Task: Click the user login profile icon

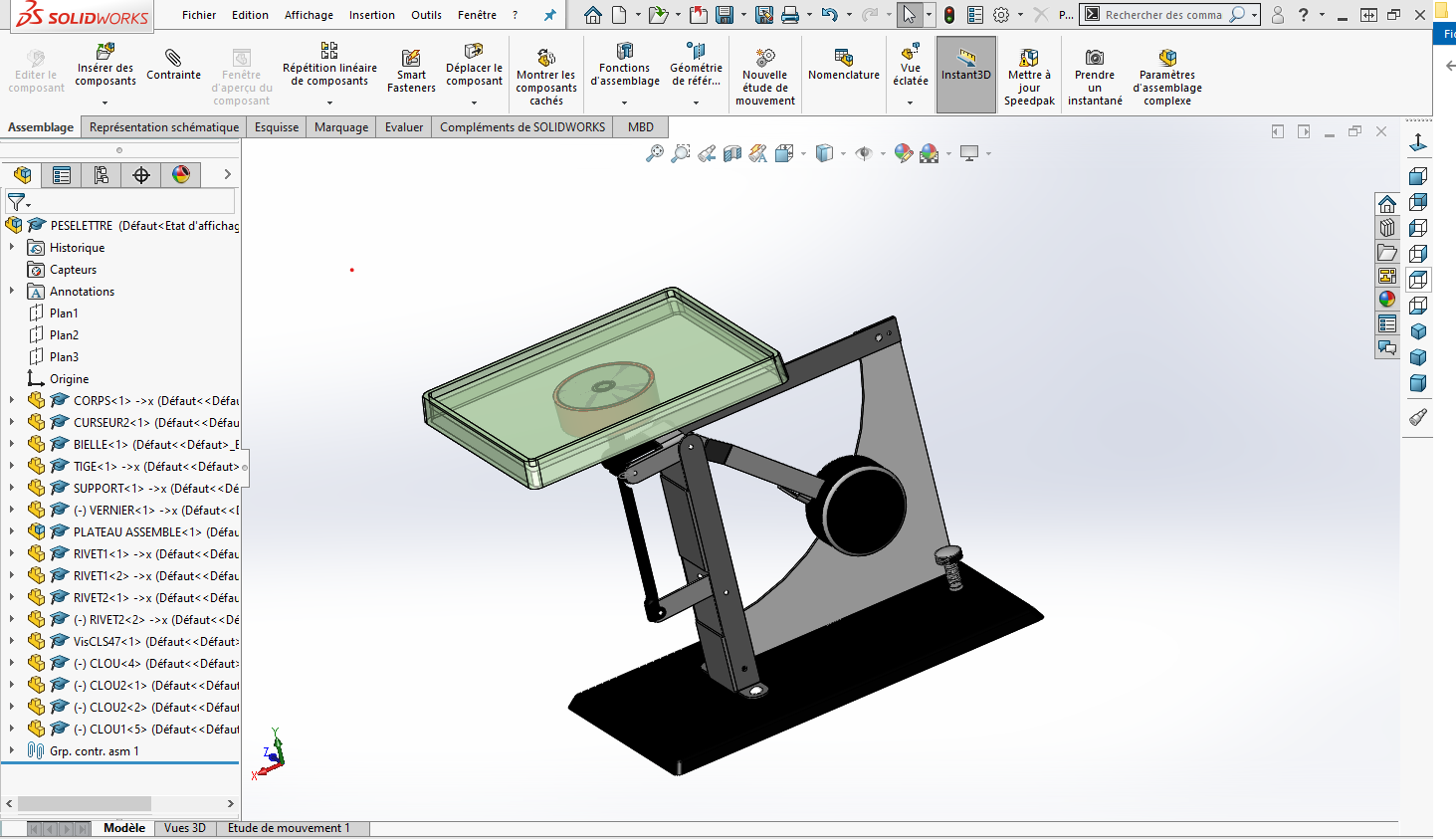Action: click(x=1278, y=15)
